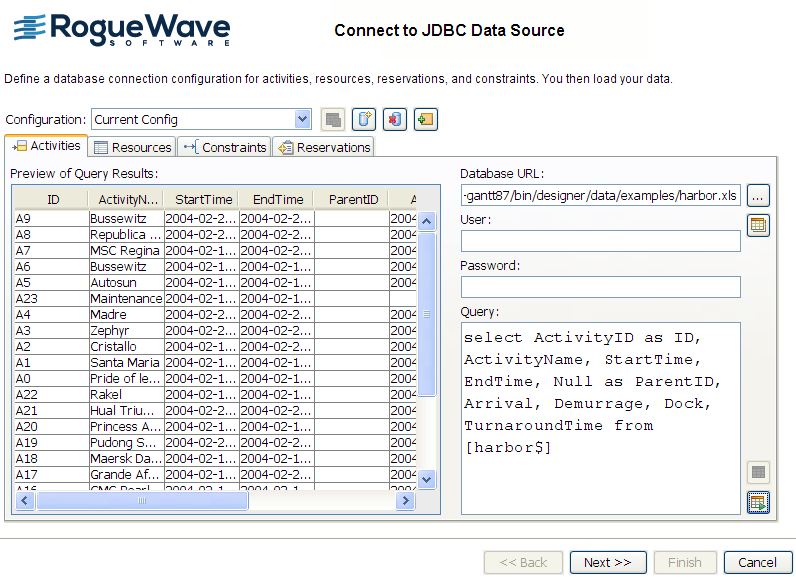Click the greyed-out save configuration icon
The height and width of the screenshot is (577, 796).
[x=334, y=120]
